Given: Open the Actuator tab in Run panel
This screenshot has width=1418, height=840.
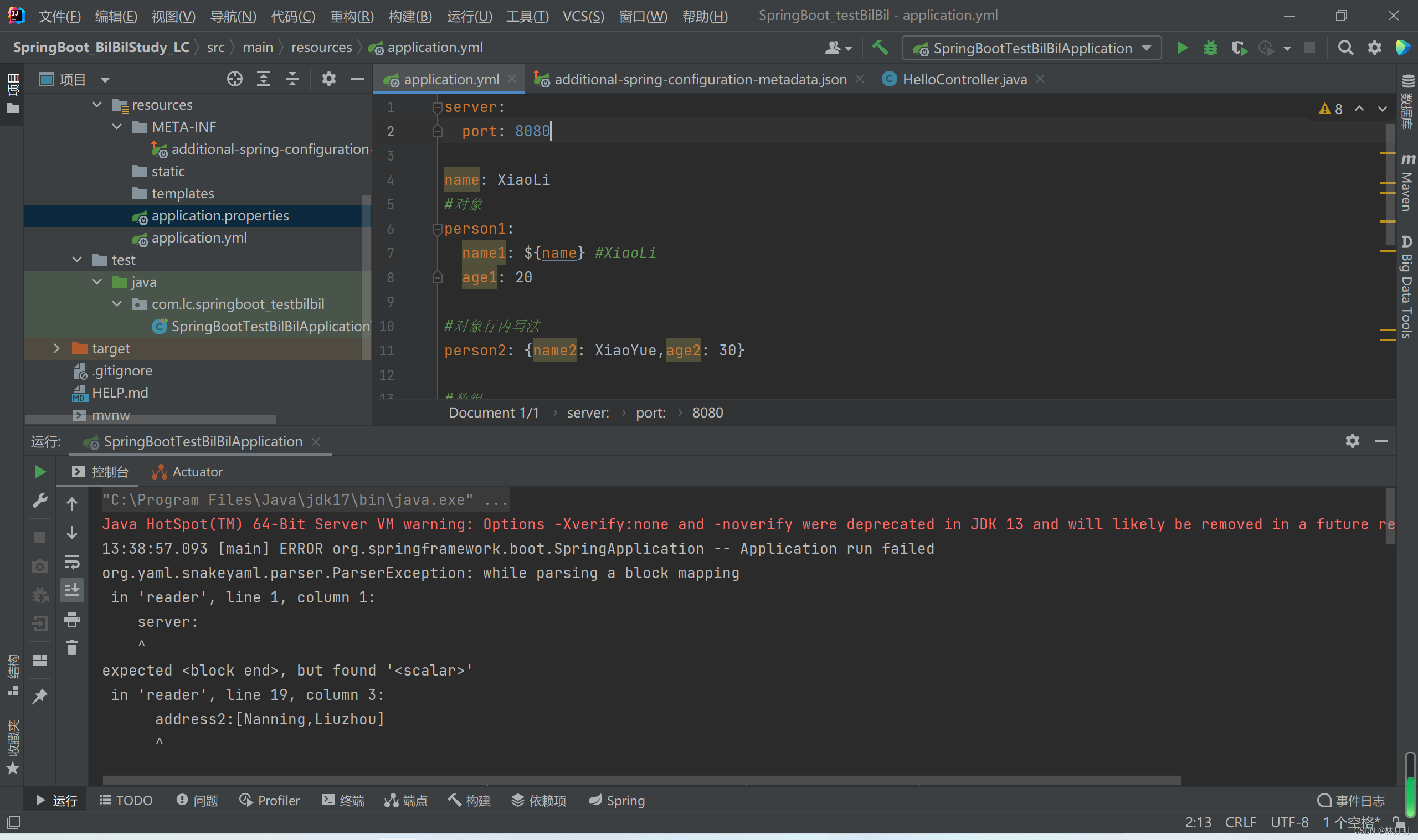Looking at the screenshot, I should coord(187,472).
